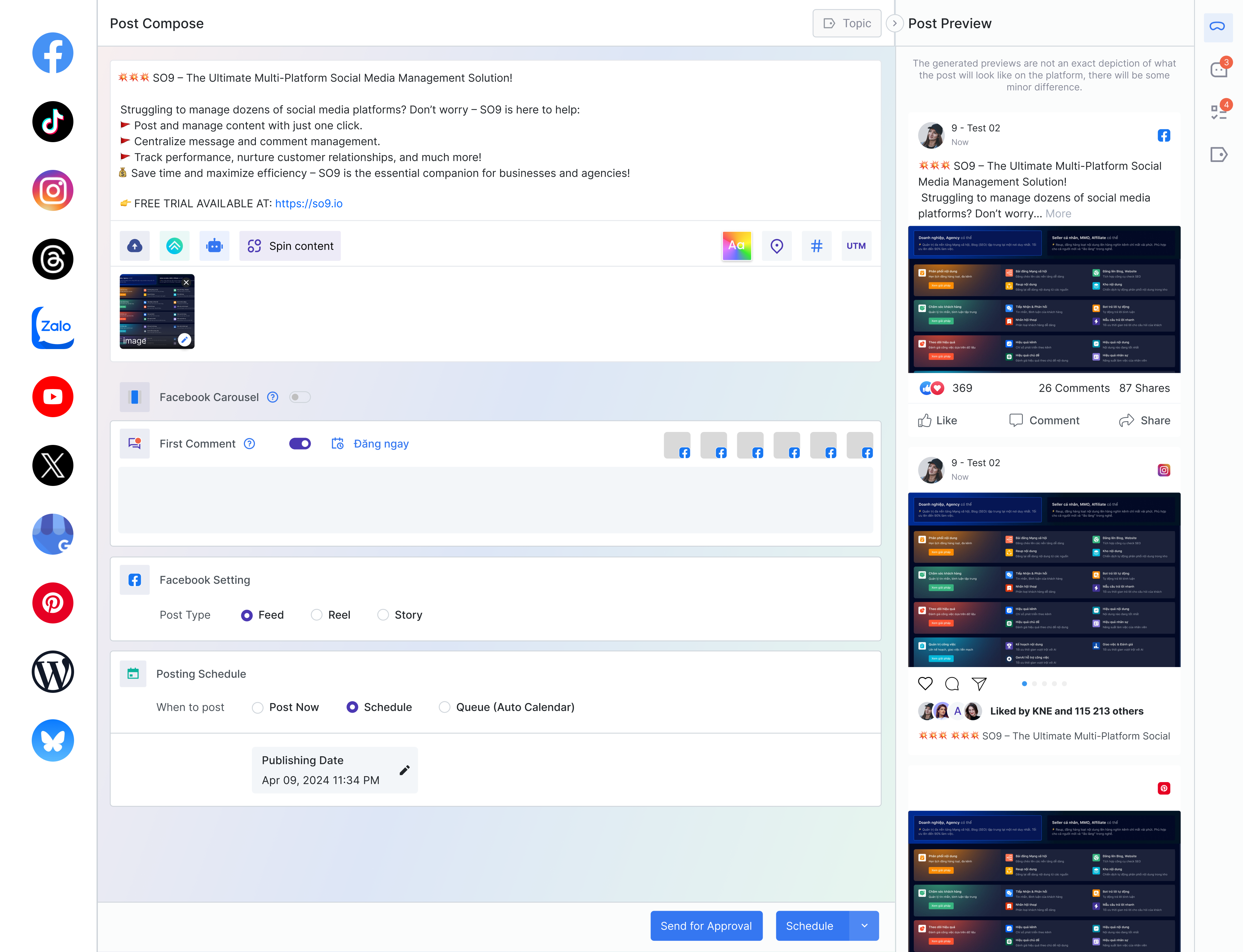The height and width of the screenshot is (952, 1243).
Task: Click inside the First Comment text box
Action: 496,500
